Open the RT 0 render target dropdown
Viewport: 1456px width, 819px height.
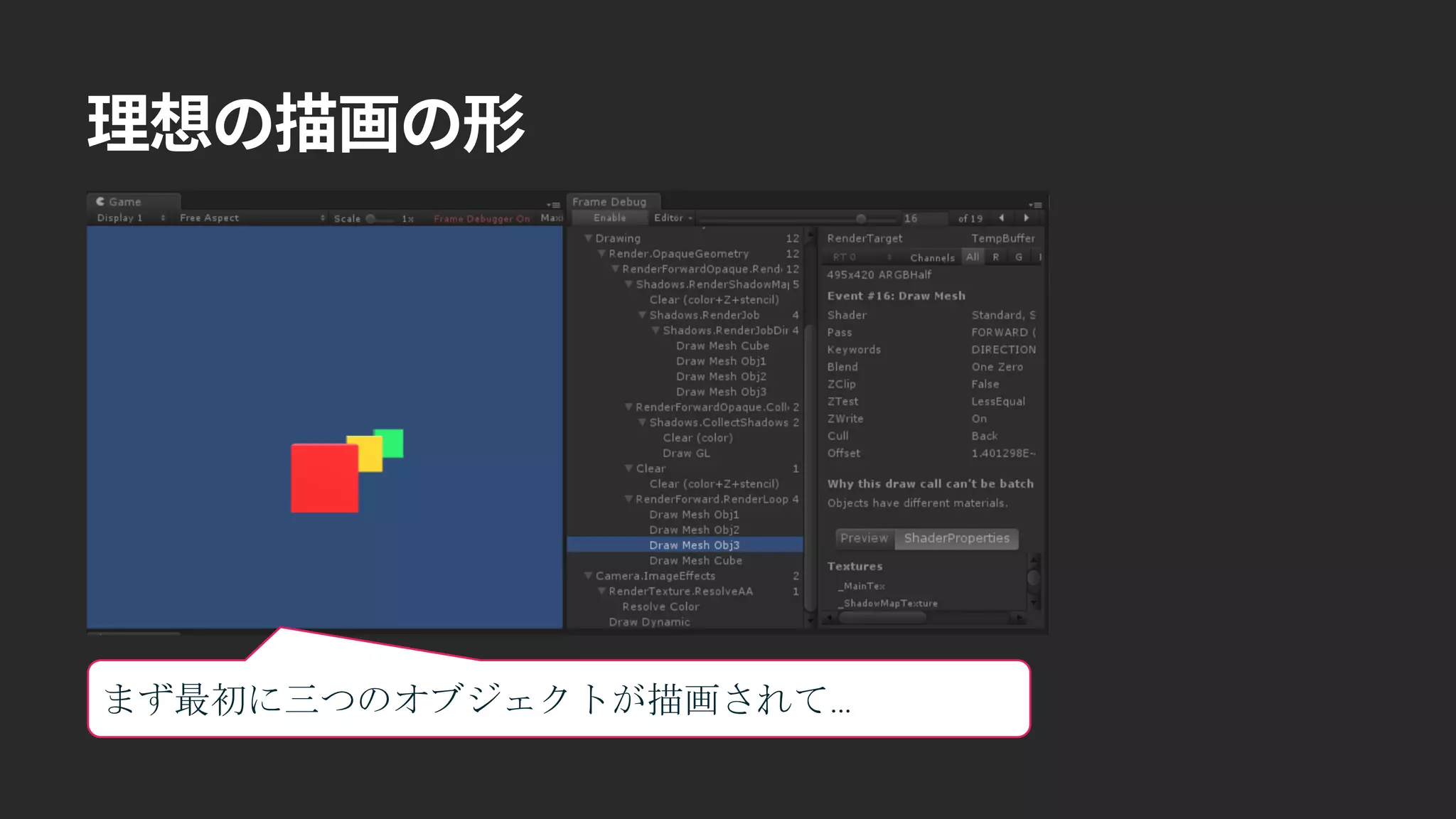[862, 257]
